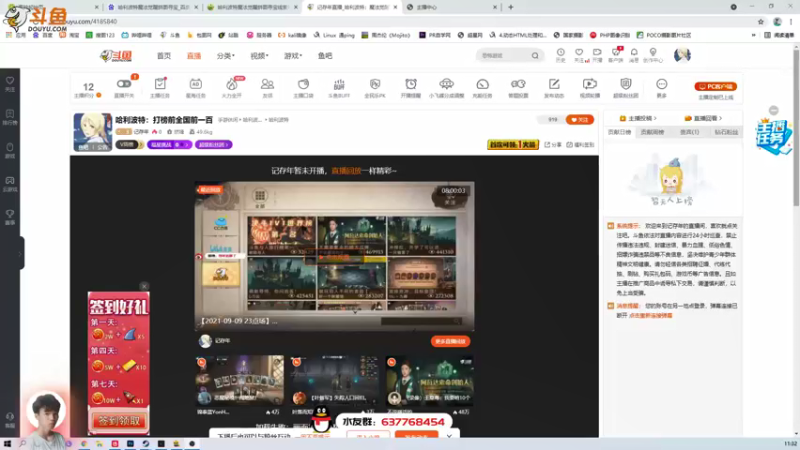Click the orange 更多直播回放 button

[x=450, y=341]
